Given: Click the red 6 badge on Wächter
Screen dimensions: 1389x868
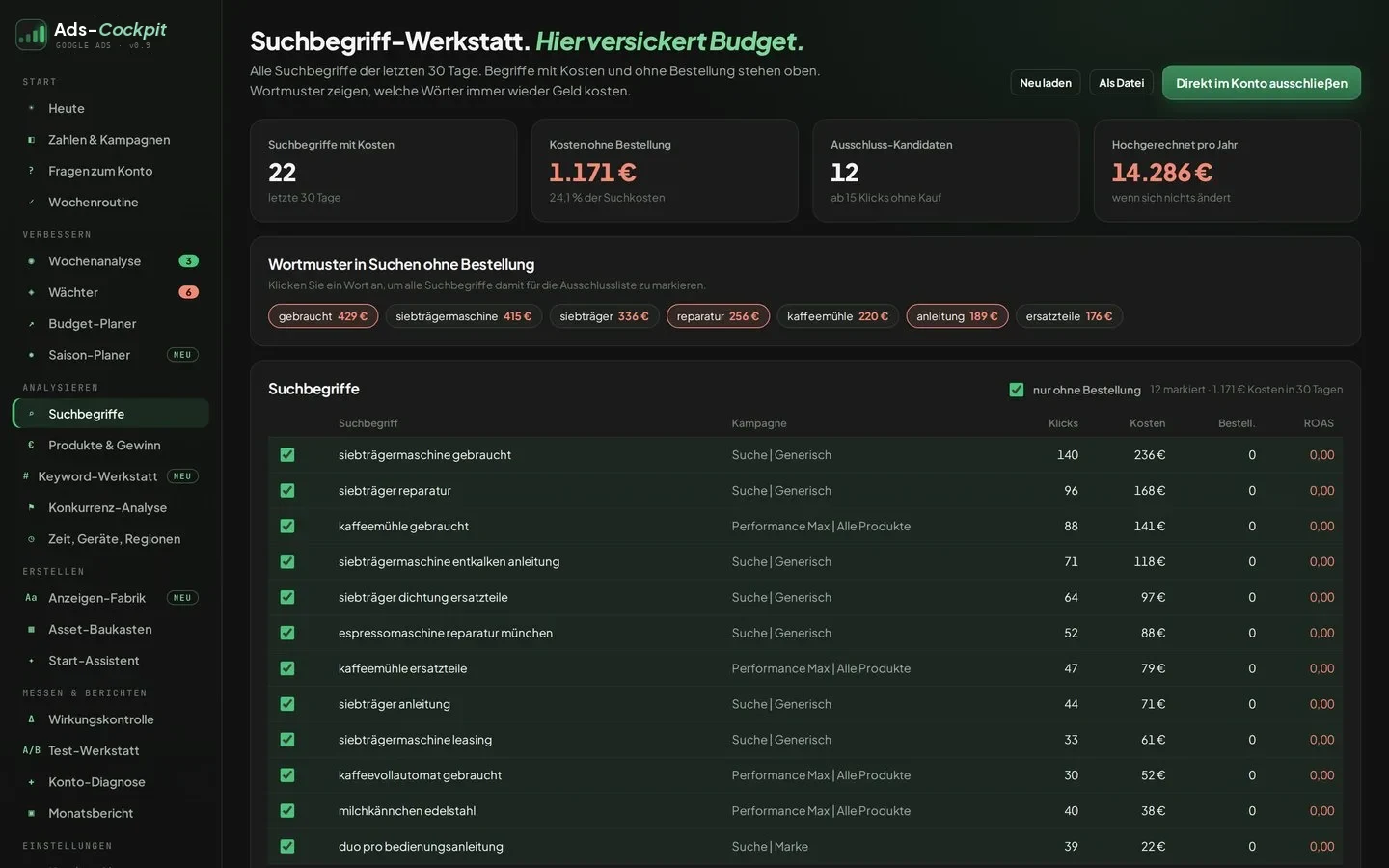Looking at the screenshot, I should click(x=189, y=292).
